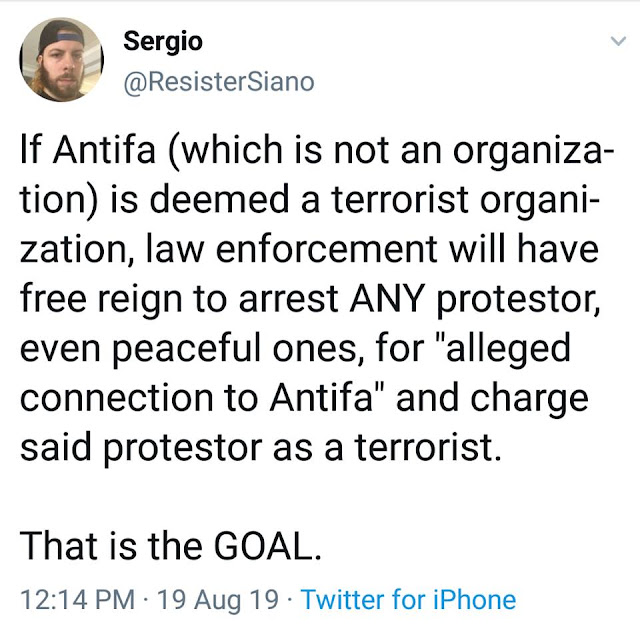Click the 19 Aug 19 date
640x627 pixels.
(x=218, y=600)
